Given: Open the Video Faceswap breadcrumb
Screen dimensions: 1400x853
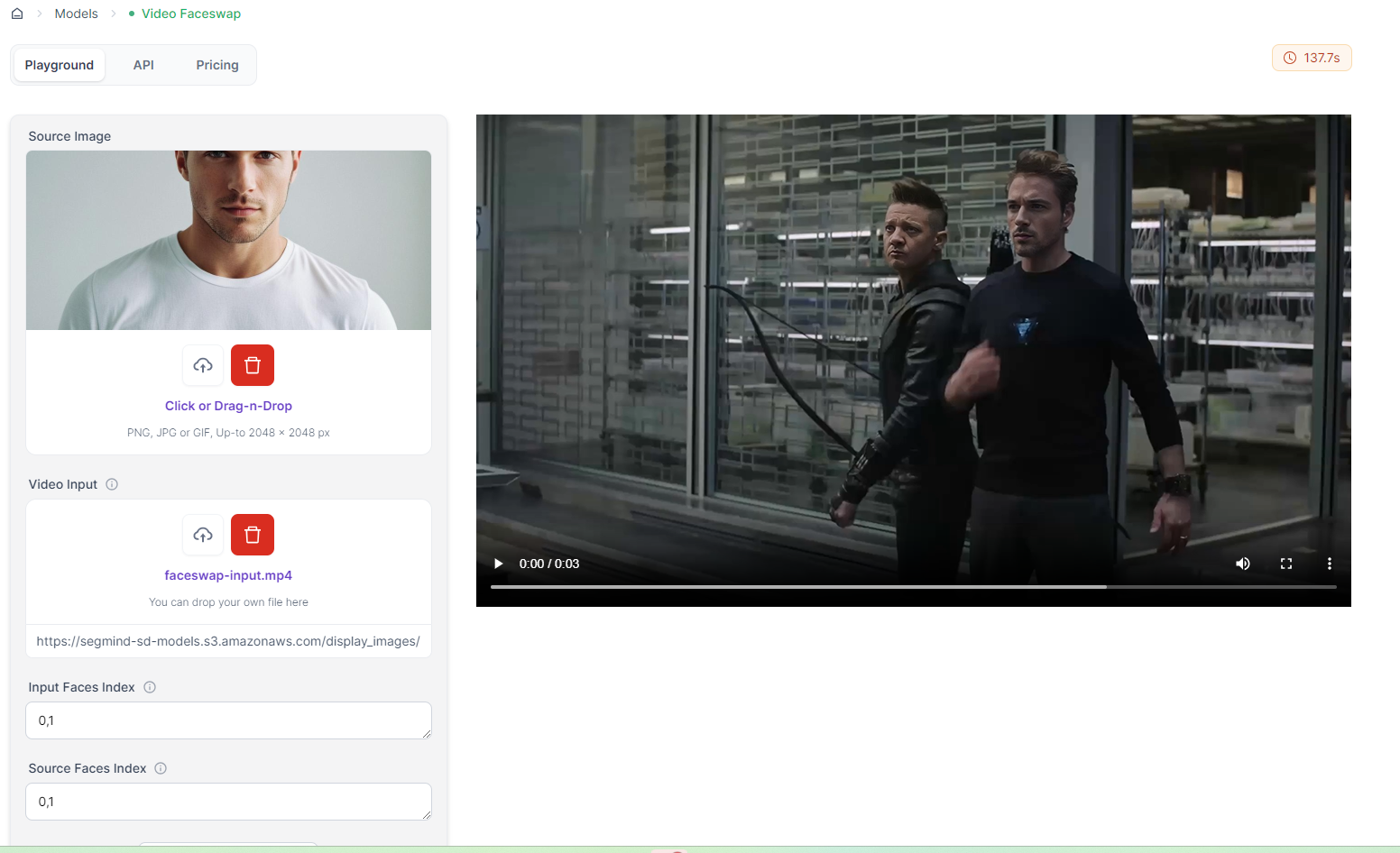Looking at the screenshot, I should [190, 14].
